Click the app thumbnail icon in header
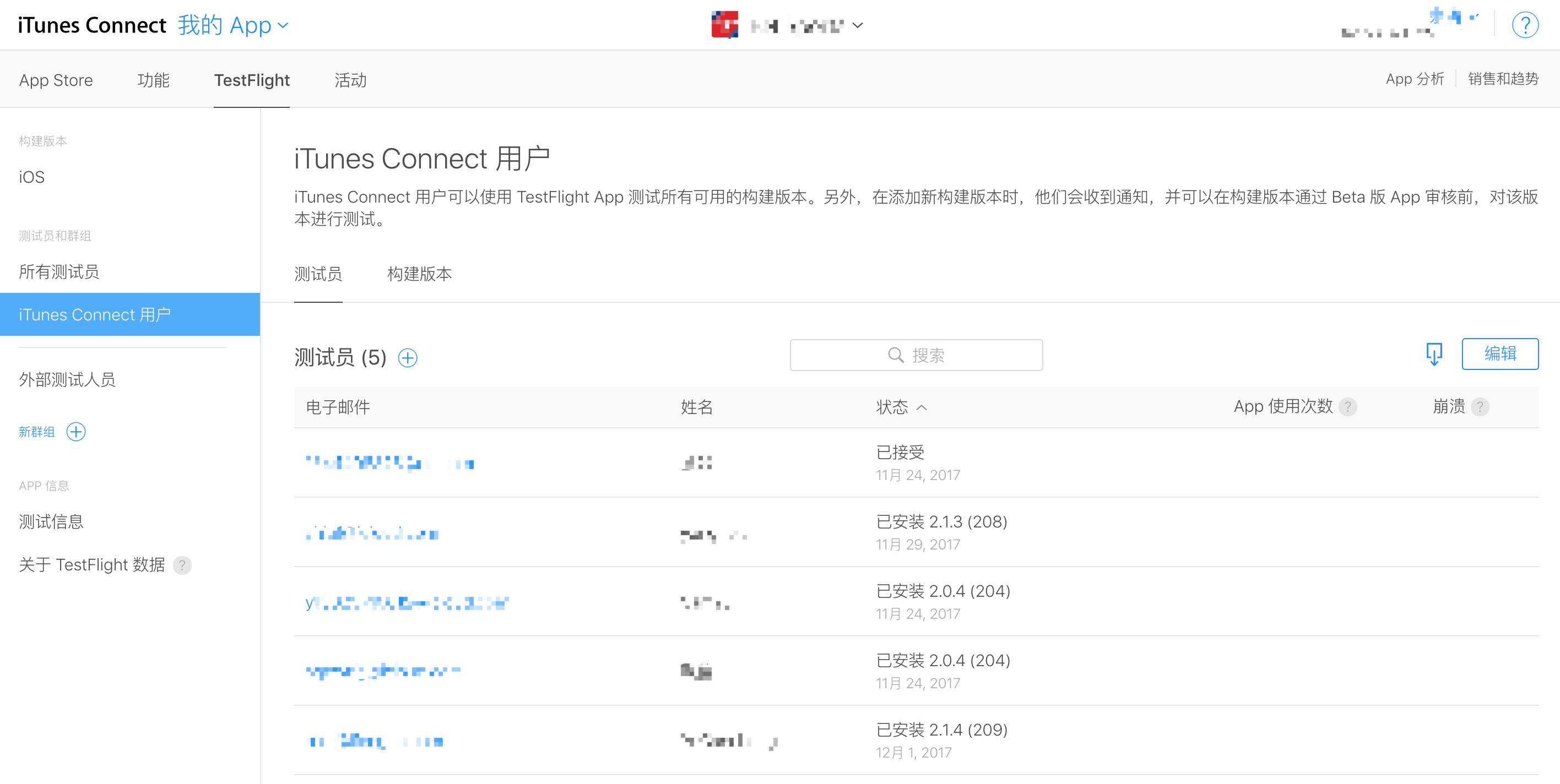The height and width of the screenshot is (784, 1560). 724,25
